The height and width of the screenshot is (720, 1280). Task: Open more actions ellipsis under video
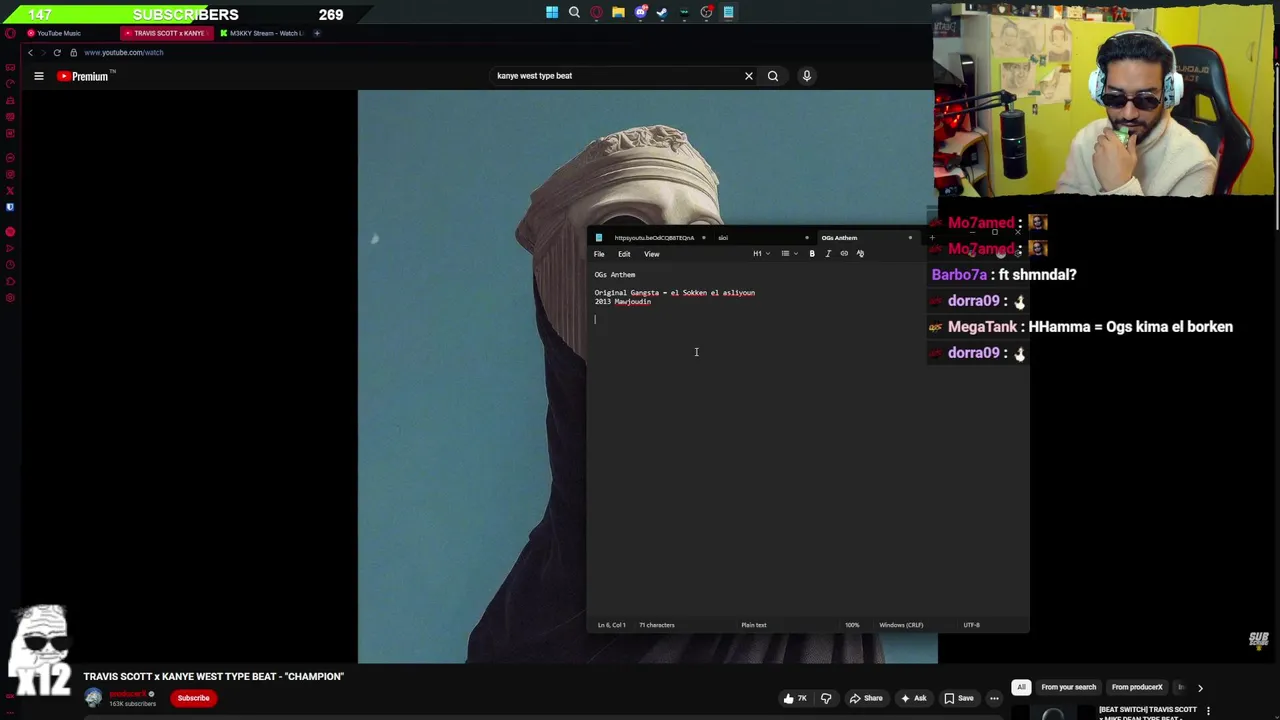994,698
